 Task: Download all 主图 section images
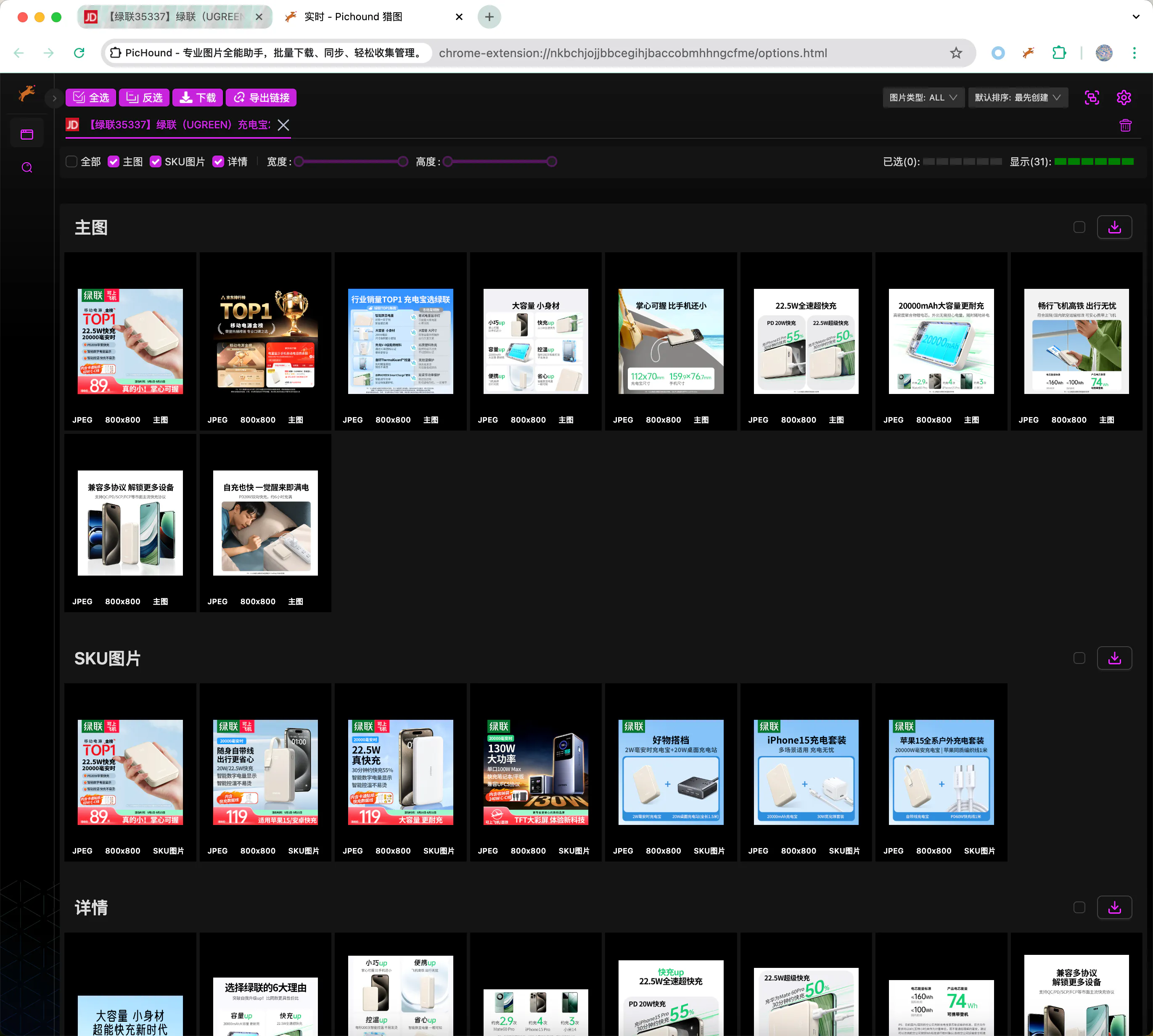click(x=1114, y=227)
